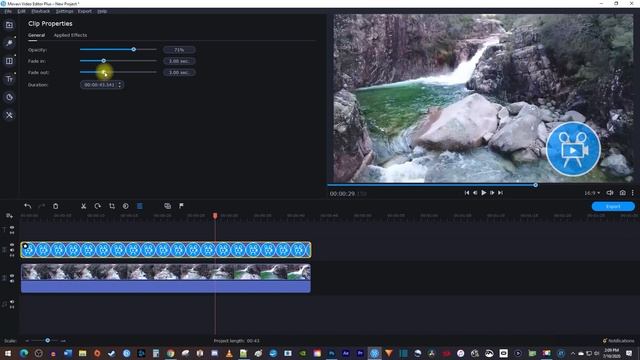Open the 16:9 aspect ratio dropdown
This screenshot has height=360, width=640.
click(x=592, y=193)
